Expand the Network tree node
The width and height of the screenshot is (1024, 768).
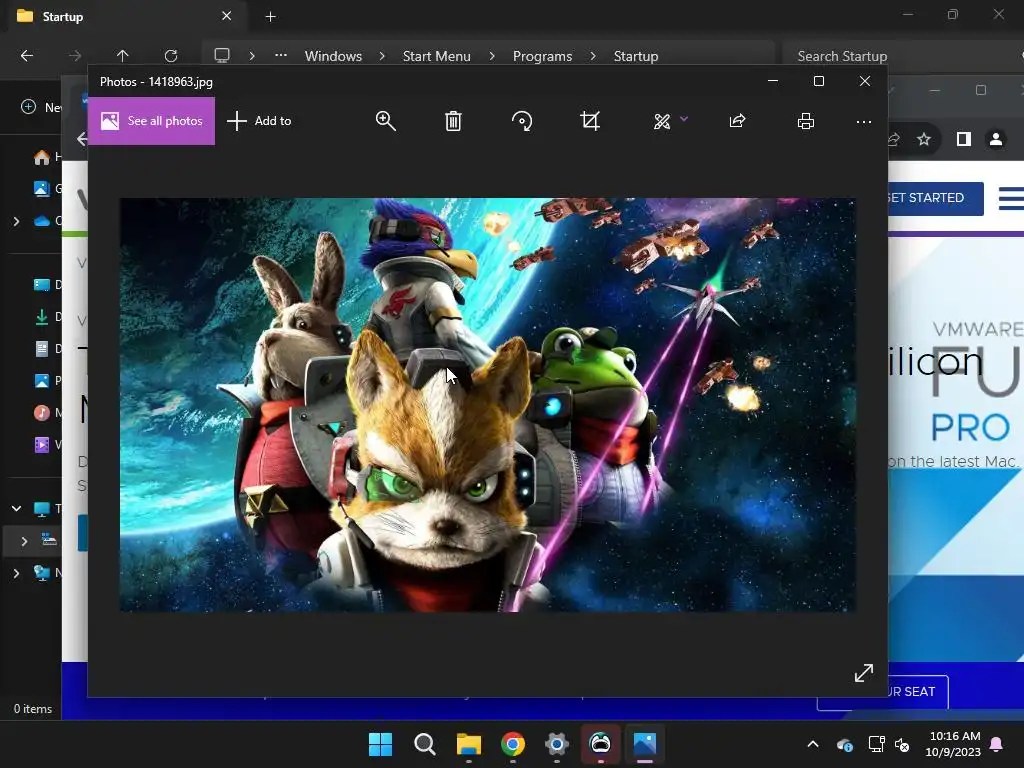coord(16,573)
